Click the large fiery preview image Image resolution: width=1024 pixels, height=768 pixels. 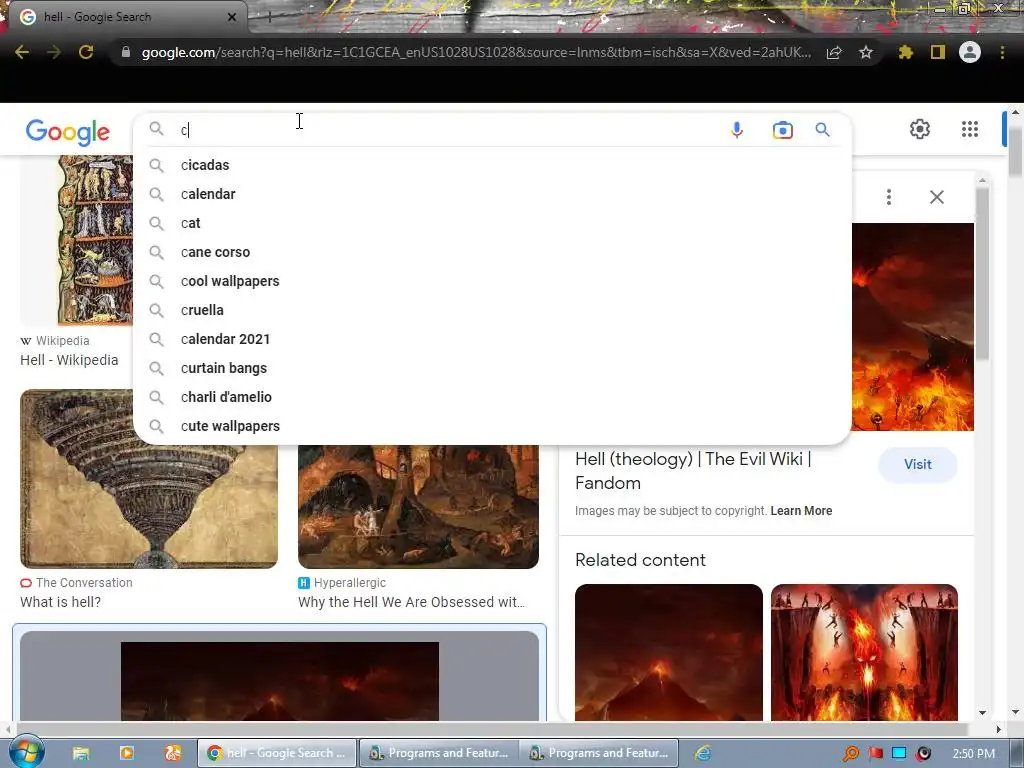point(912,327)
